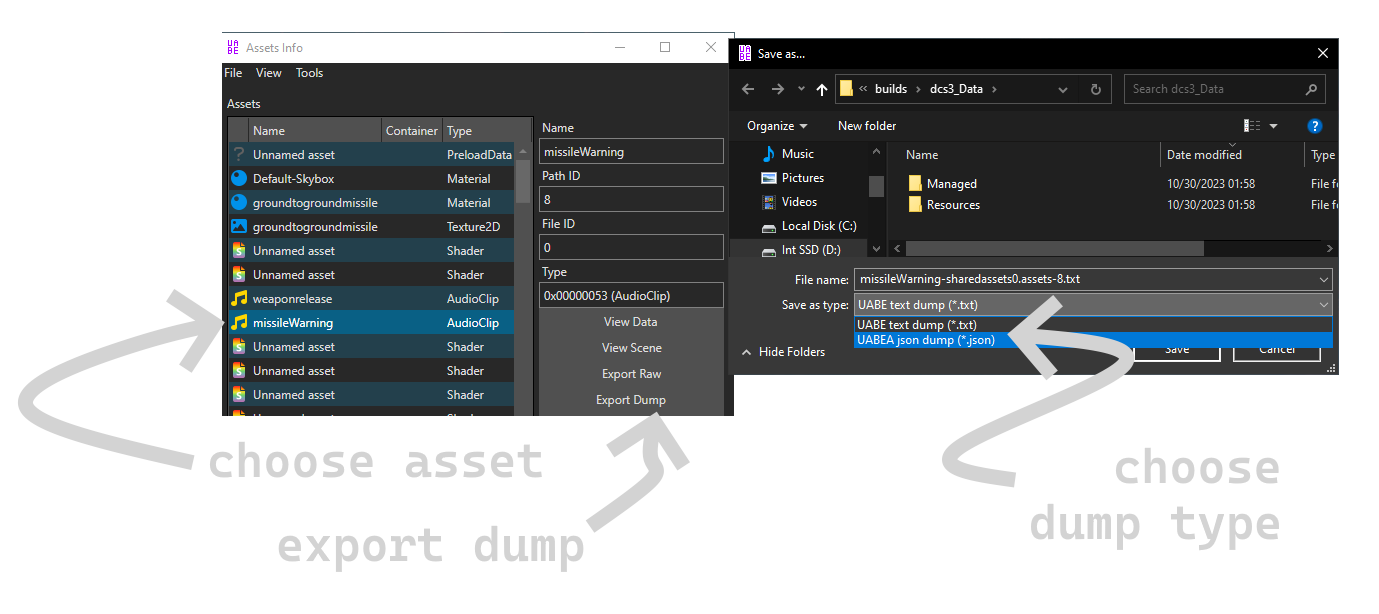The image size is (1379, 614).
Task: Refresh the dcs3_Data folder listing
Action: pos(1096,89)
